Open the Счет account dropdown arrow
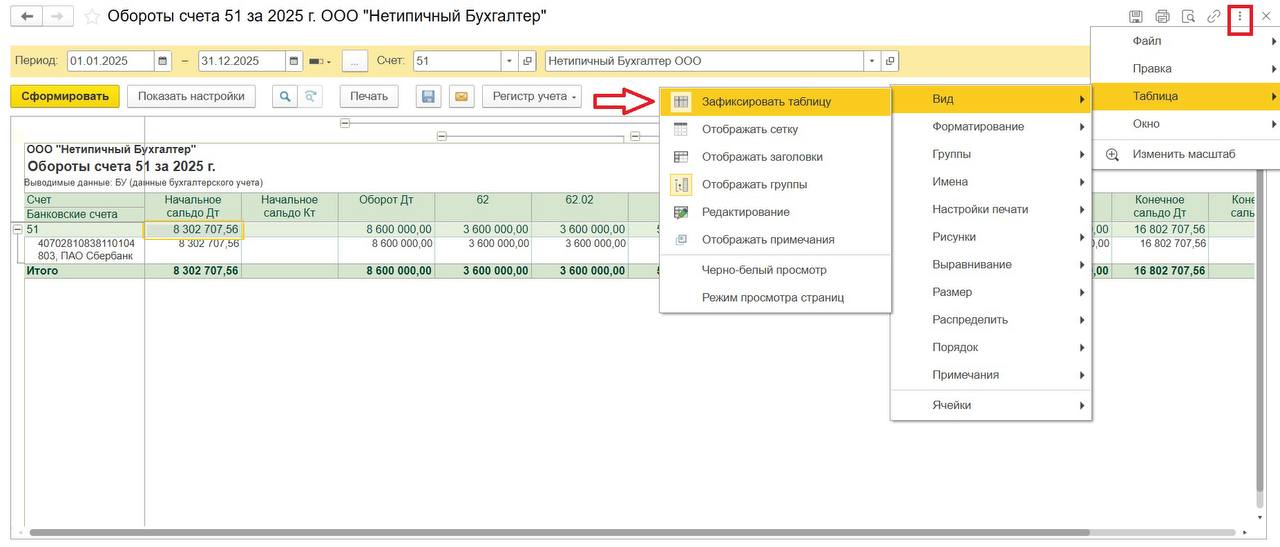 coord(509,61)
